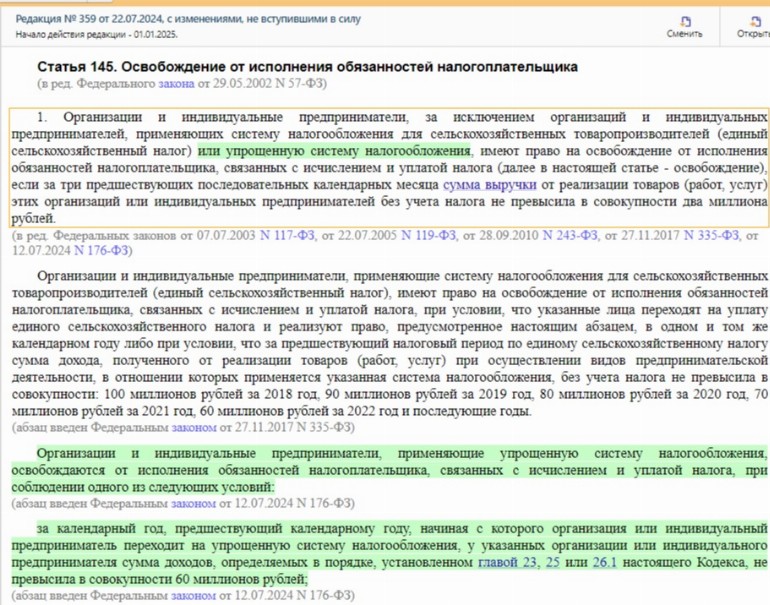Click highlighted phrase 'или упрощенную систему налогообложения'
Viewport: 770px width, 605px height.
[x=333, y=150]
